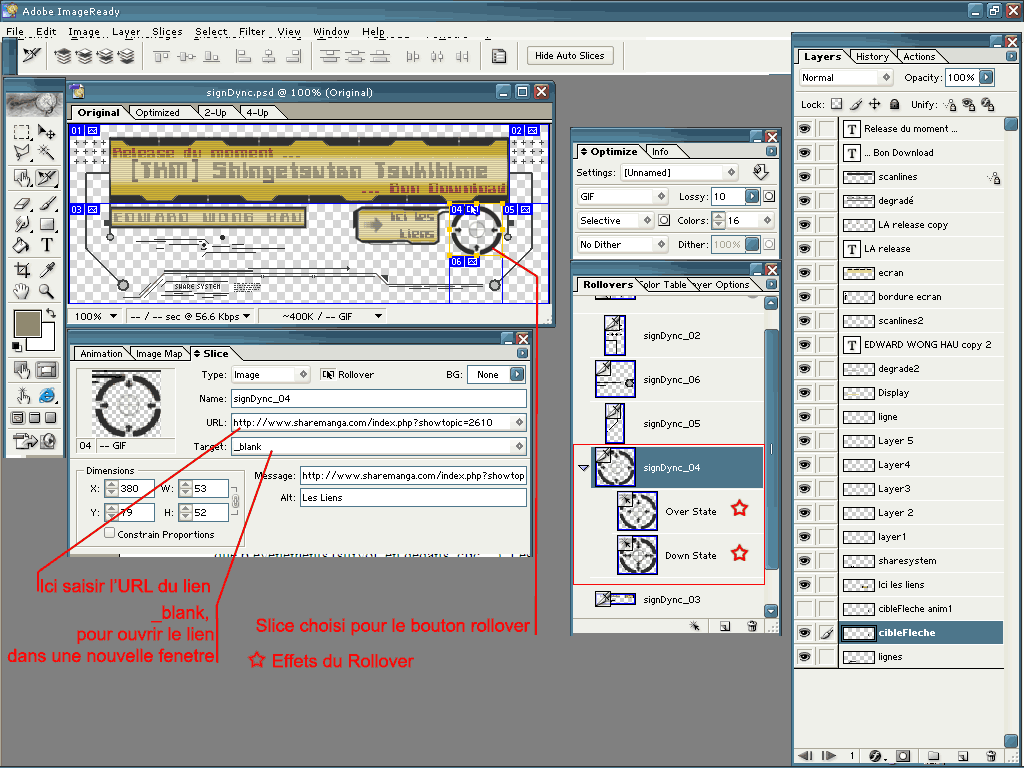Select the LA release copy layer
This screenshot has width=1024, height=768.
[921, 225]
